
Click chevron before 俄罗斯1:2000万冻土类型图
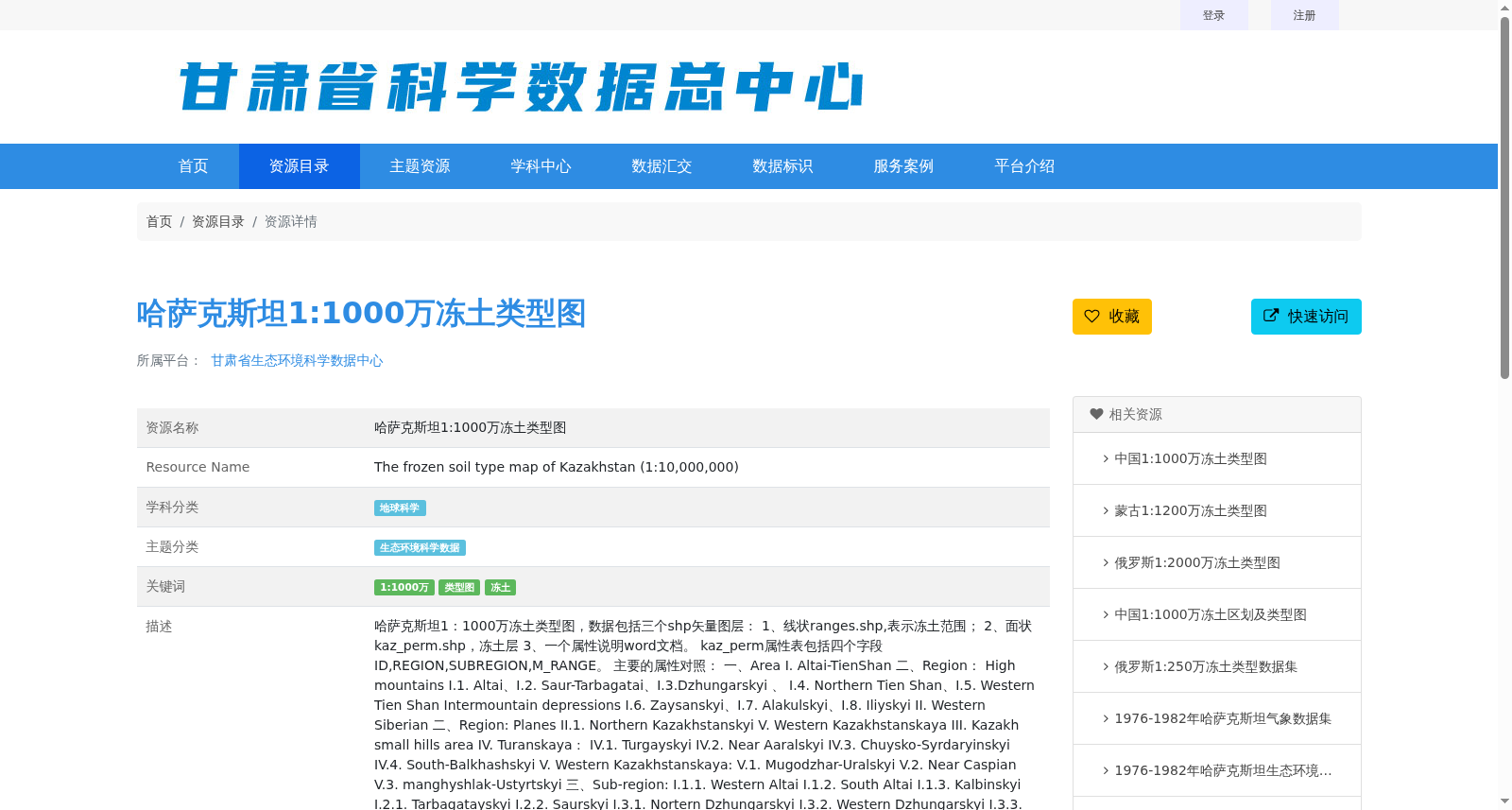1106,562
